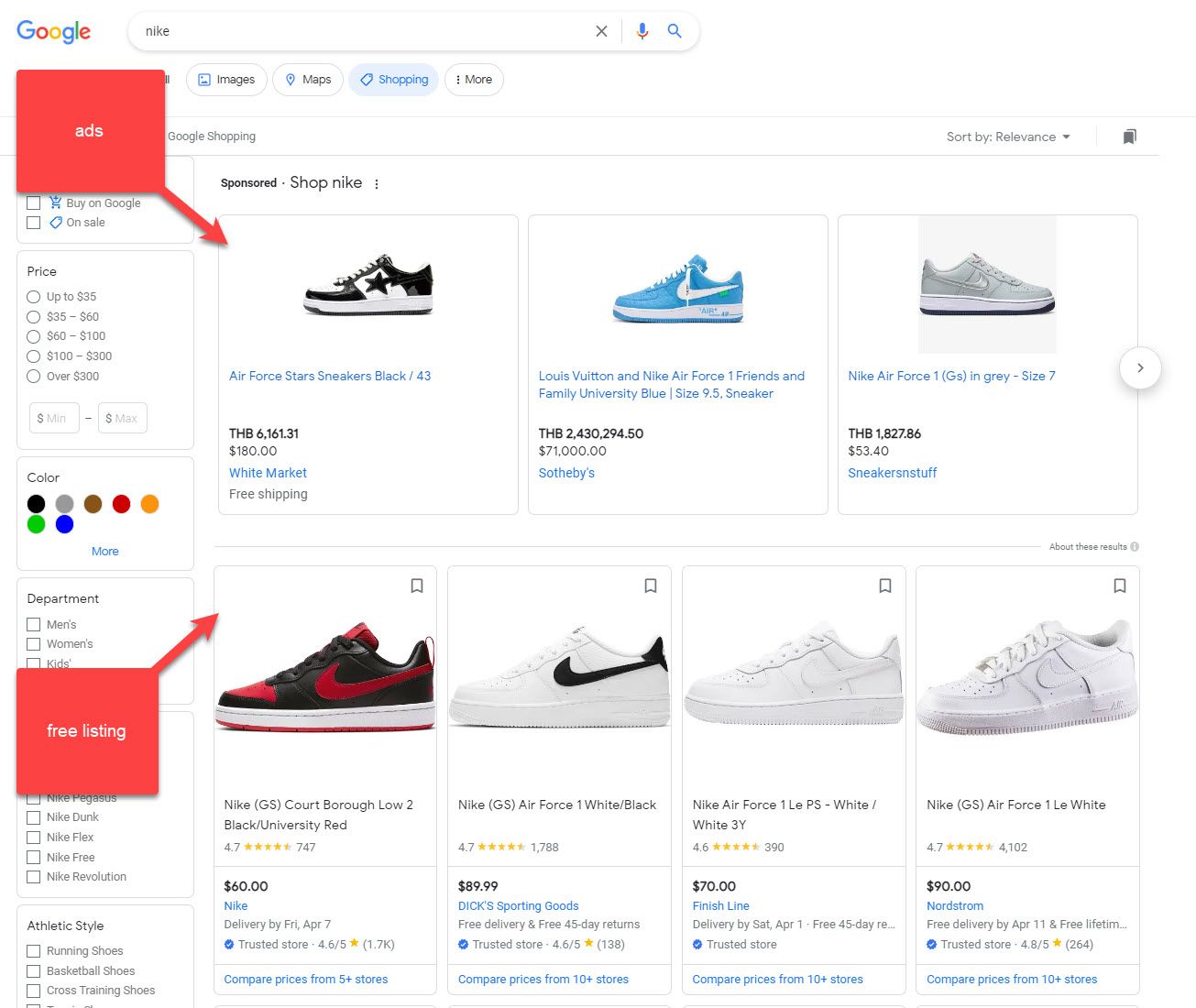Show next sponsored products with arrow
1196x1008 pixels.
[x=1140, y=367]
